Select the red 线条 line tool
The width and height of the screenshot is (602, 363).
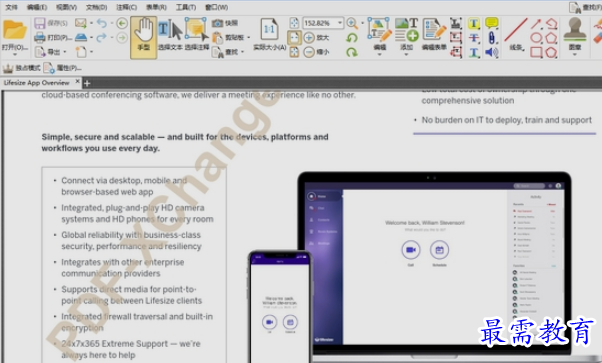pos(516,35)
